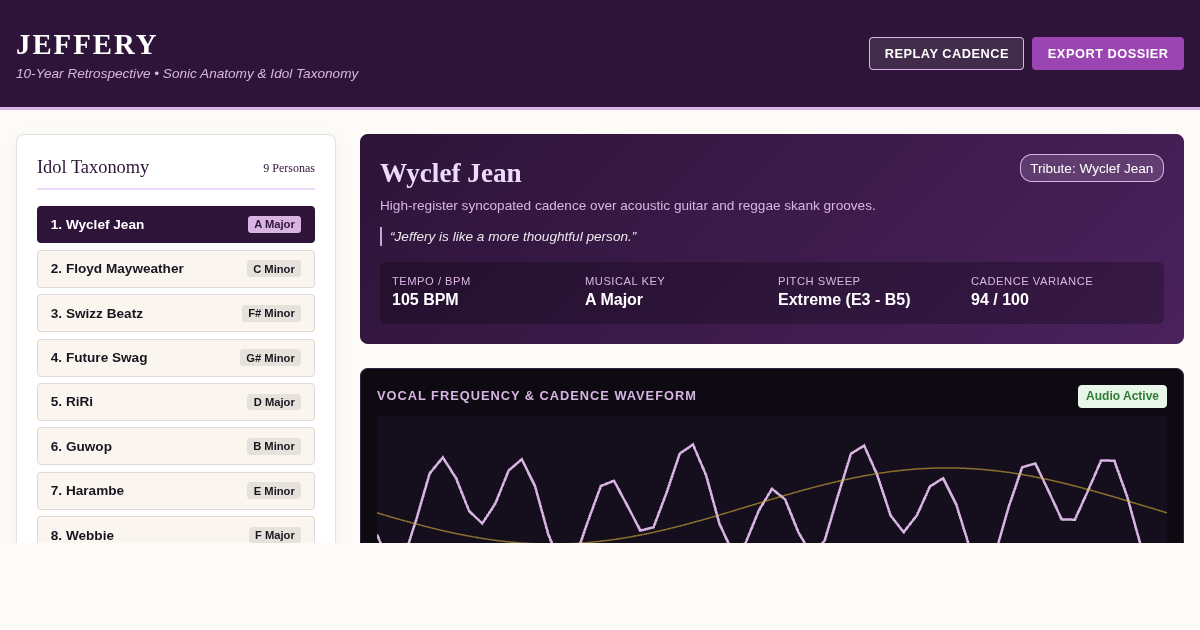Pick RiRi in the persona list
Image resolution: width=1200 pixels, height=630 pixels.
click(x=176, y=402)
